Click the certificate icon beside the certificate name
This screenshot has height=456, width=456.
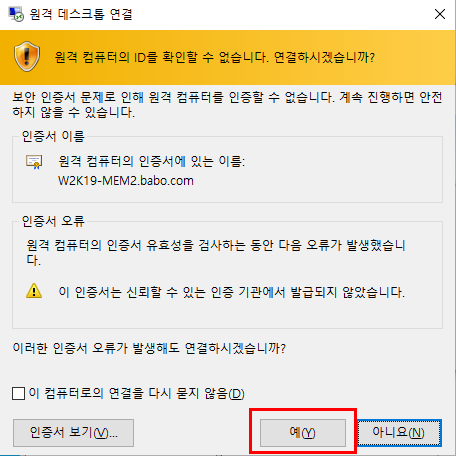point(34,162)
